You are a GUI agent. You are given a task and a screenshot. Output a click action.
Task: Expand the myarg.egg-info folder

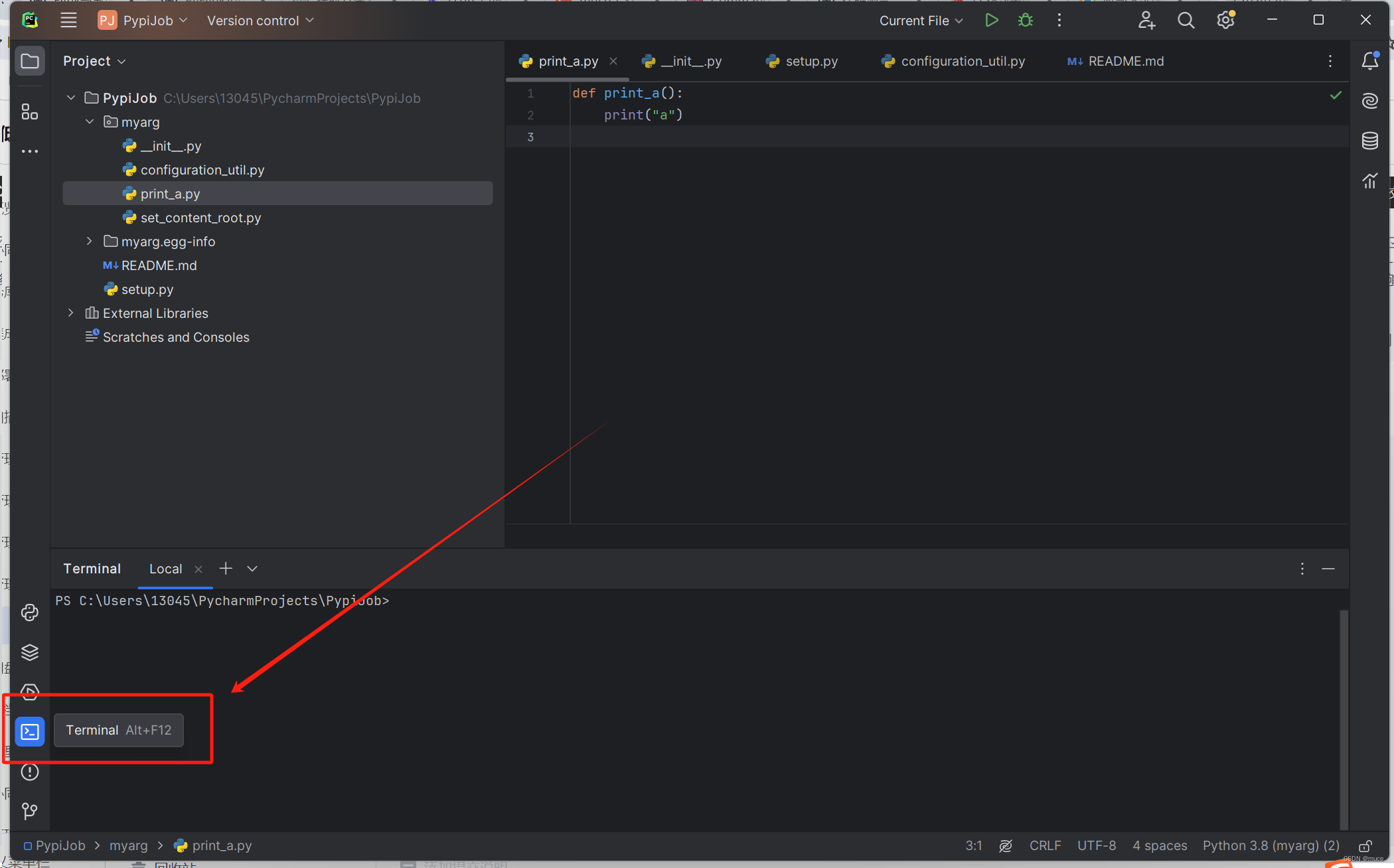[89, 242]
